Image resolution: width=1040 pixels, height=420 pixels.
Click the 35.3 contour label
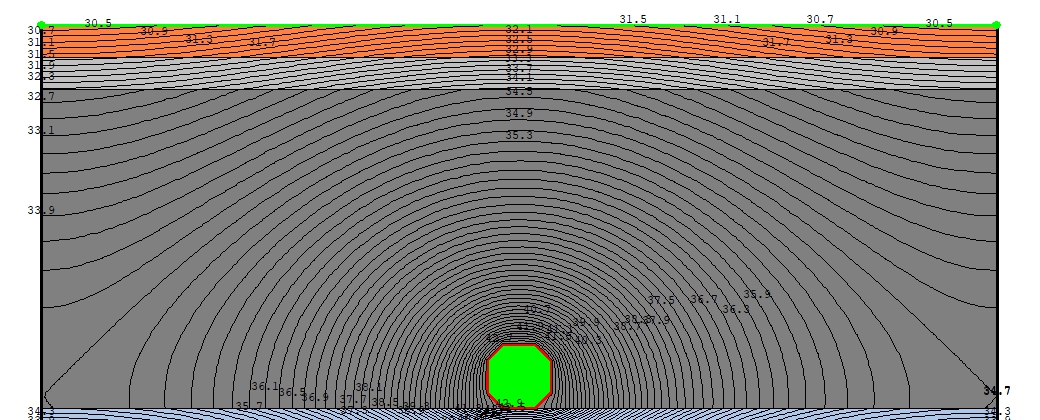(x=519, y=135)
